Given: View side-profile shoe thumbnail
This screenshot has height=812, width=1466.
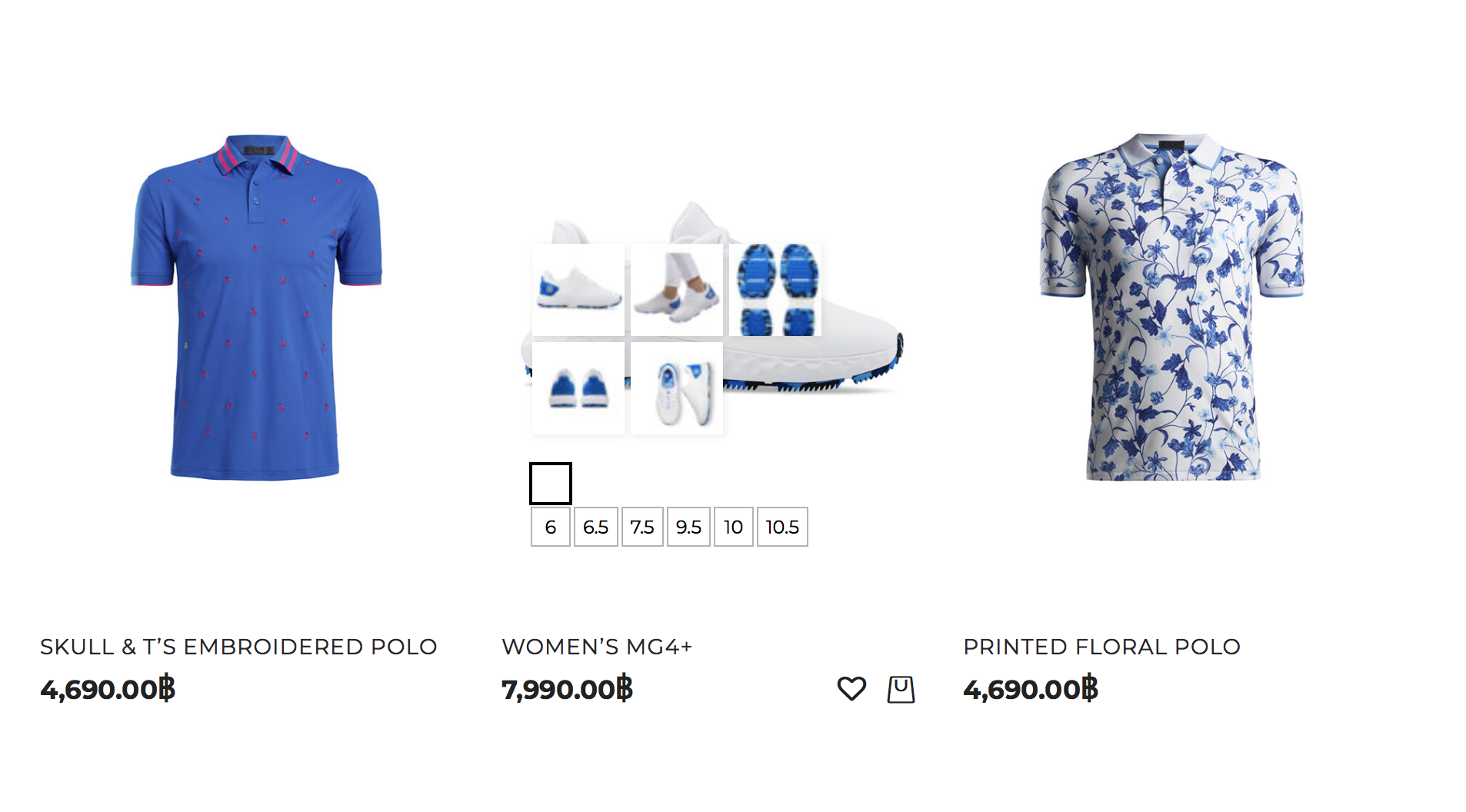Looking at the screenshot, I should (x=578, y=290).
